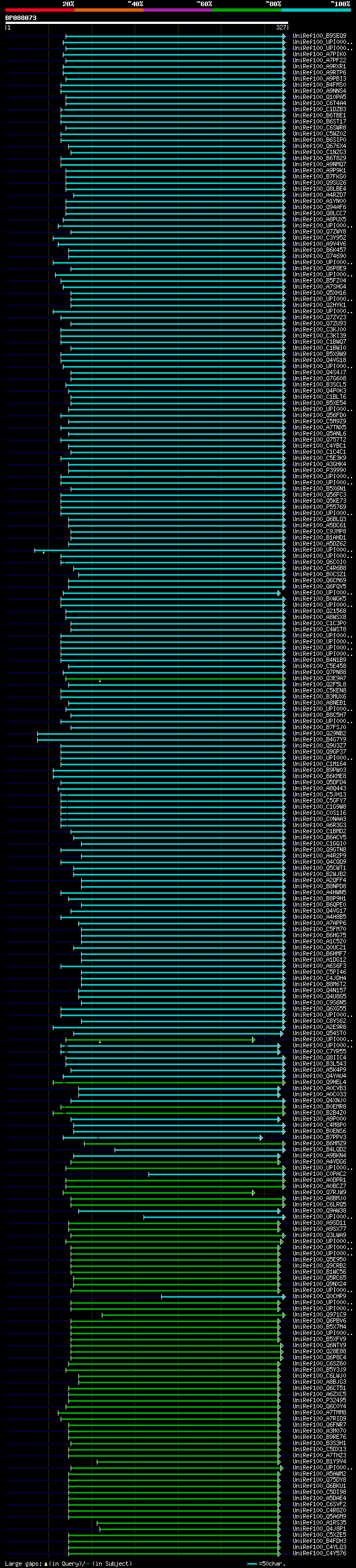356x1568 pixels.
Task: Click the UniRef100_Q5XH16 label
Action: (319, 293)
